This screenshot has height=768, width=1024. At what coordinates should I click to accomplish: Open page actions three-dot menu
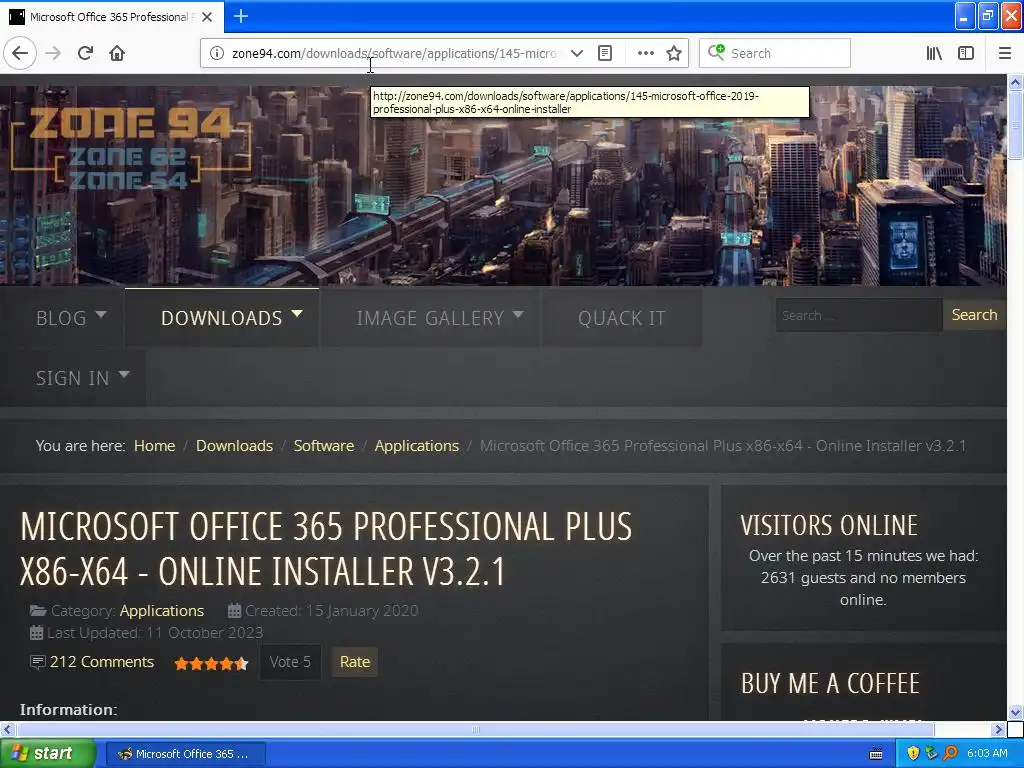click(x=646, y=53)
